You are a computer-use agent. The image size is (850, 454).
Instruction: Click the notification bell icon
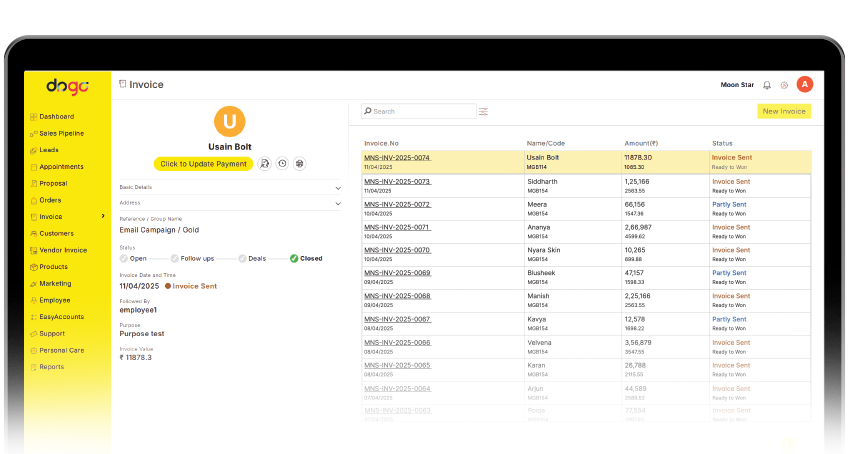pos(767,85)
